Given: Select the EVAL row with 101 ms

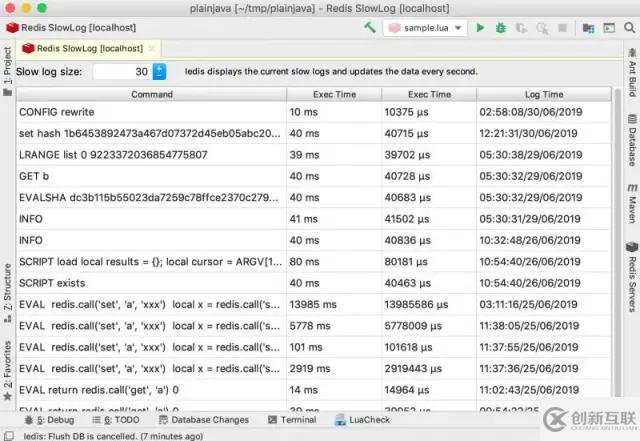Looking at the screenshot, I should tap(314, 347).
